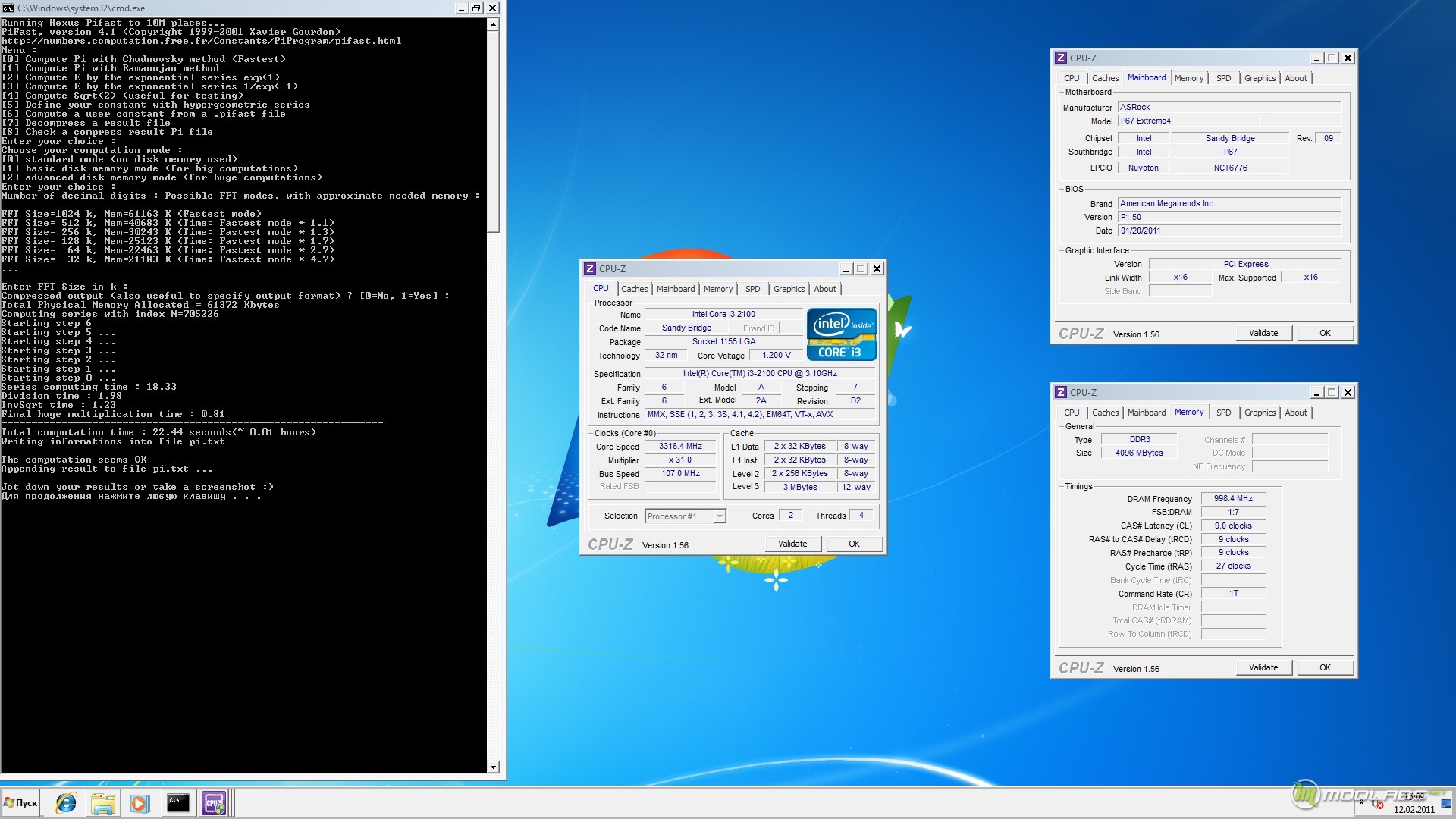Click Validate in center CPU-Z window
This screenshot has height=819, width=1456.
tap(792, 544)
